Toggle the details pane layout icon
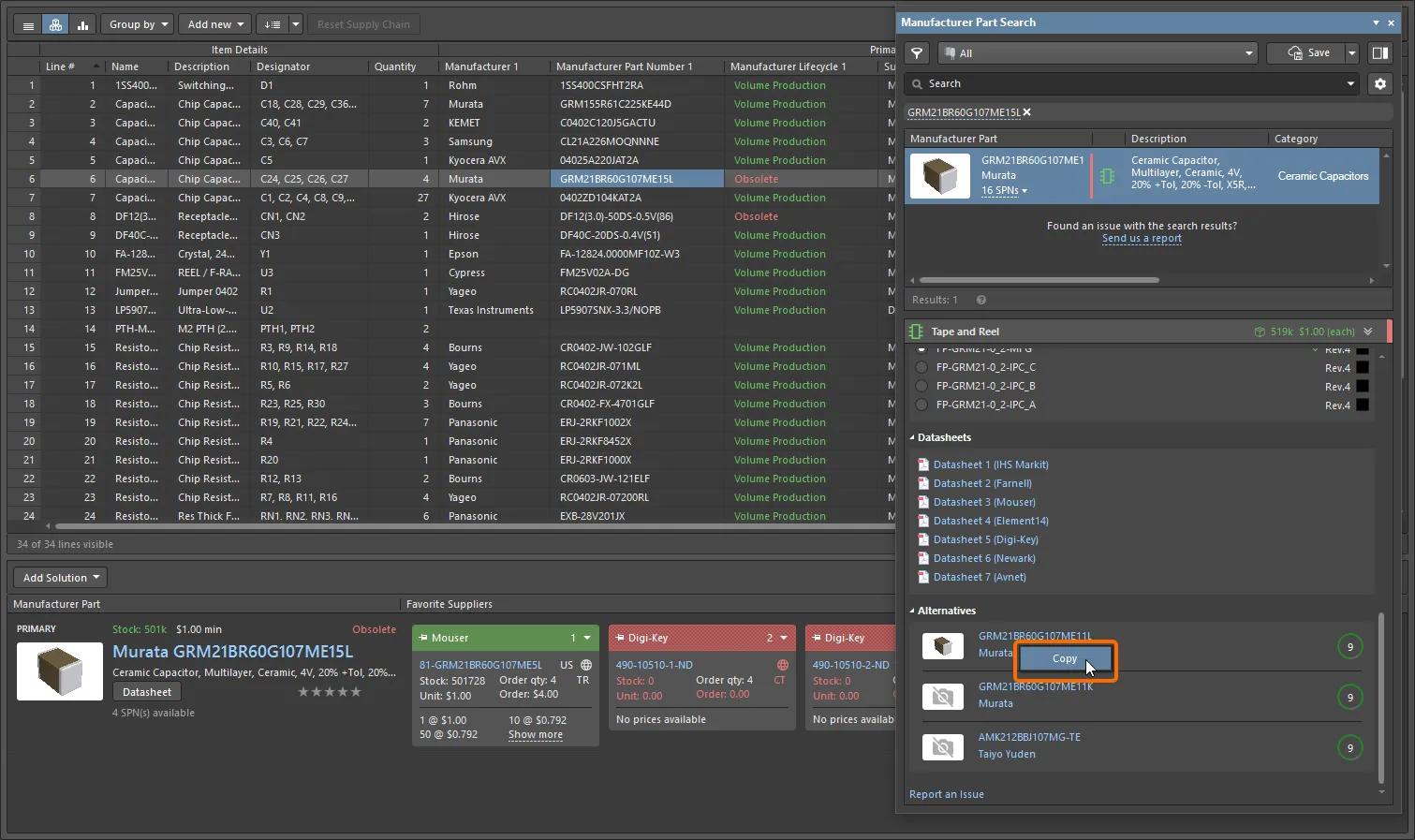The image size is (1415, 840). pyautogui.click(x=1379, y=53)
